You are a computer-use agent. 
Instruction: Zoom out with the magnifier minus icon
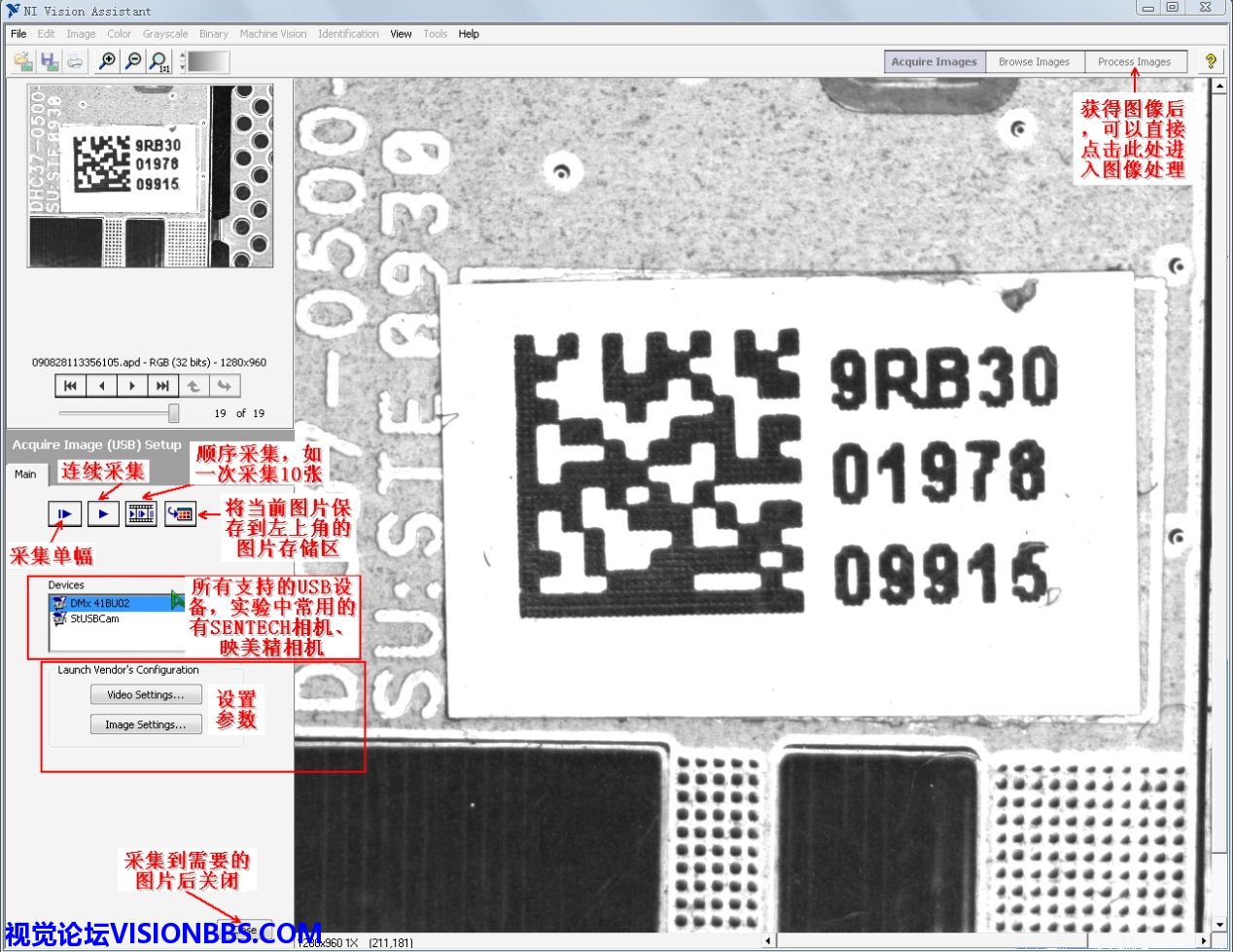pos(133,61)
